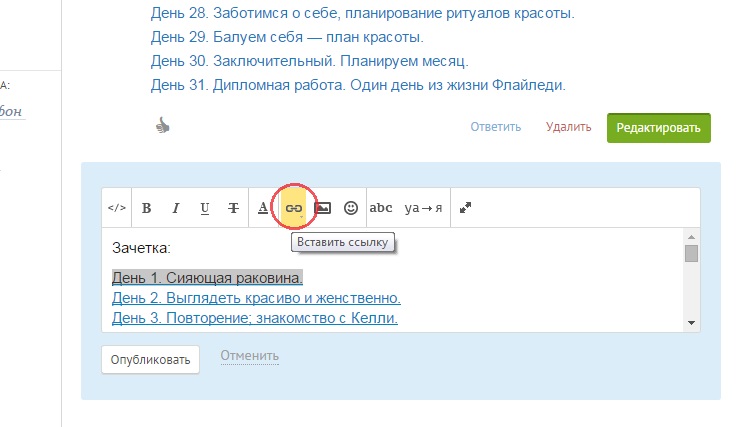The width and height of the screenshot is (745, 427).
Task: Publish the comment with Опубликовать
Action: pos(150,359)
